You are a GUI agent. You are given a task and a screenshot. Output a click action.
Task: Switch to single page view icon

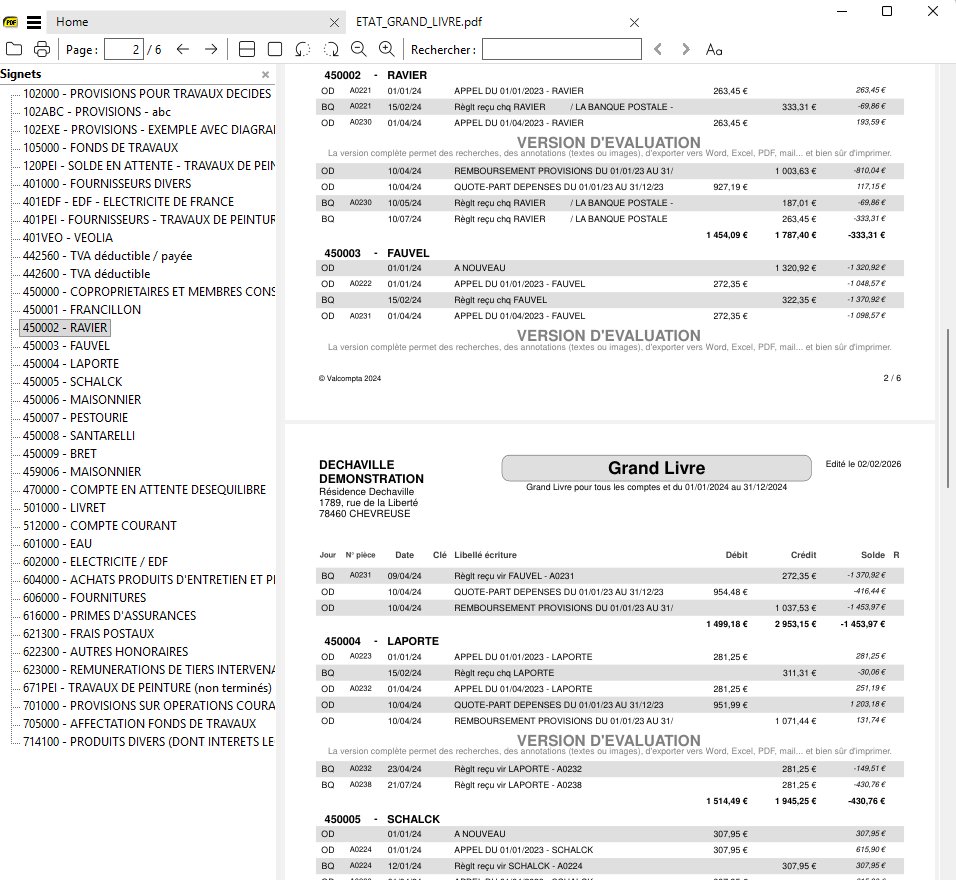275,49
